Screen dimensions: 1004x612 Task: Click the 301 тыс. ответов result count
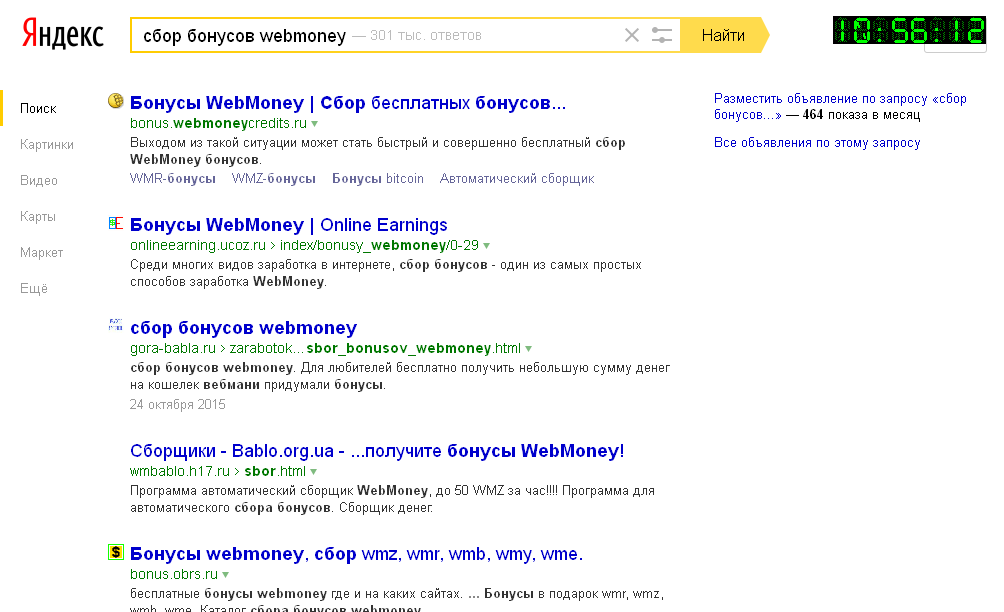pos(425,35)
